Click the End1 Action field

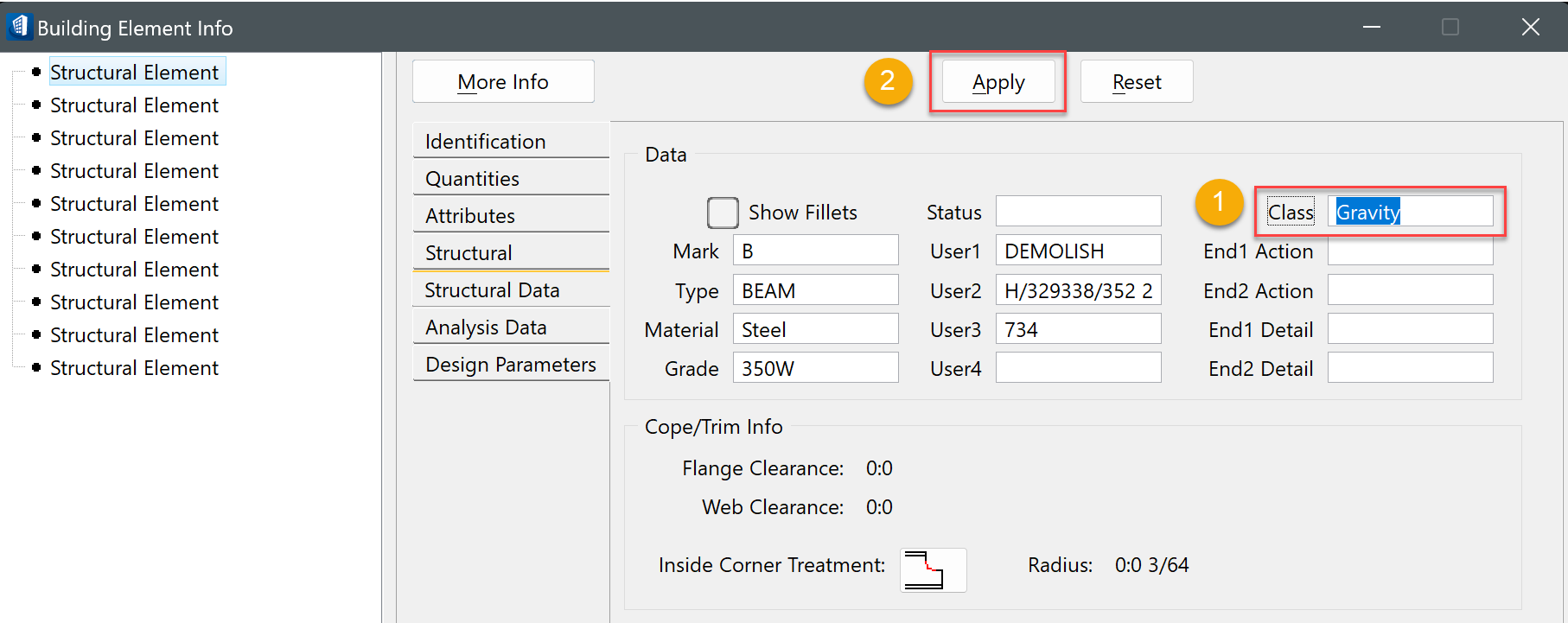pyautogui.click(x=1410, y=251)
